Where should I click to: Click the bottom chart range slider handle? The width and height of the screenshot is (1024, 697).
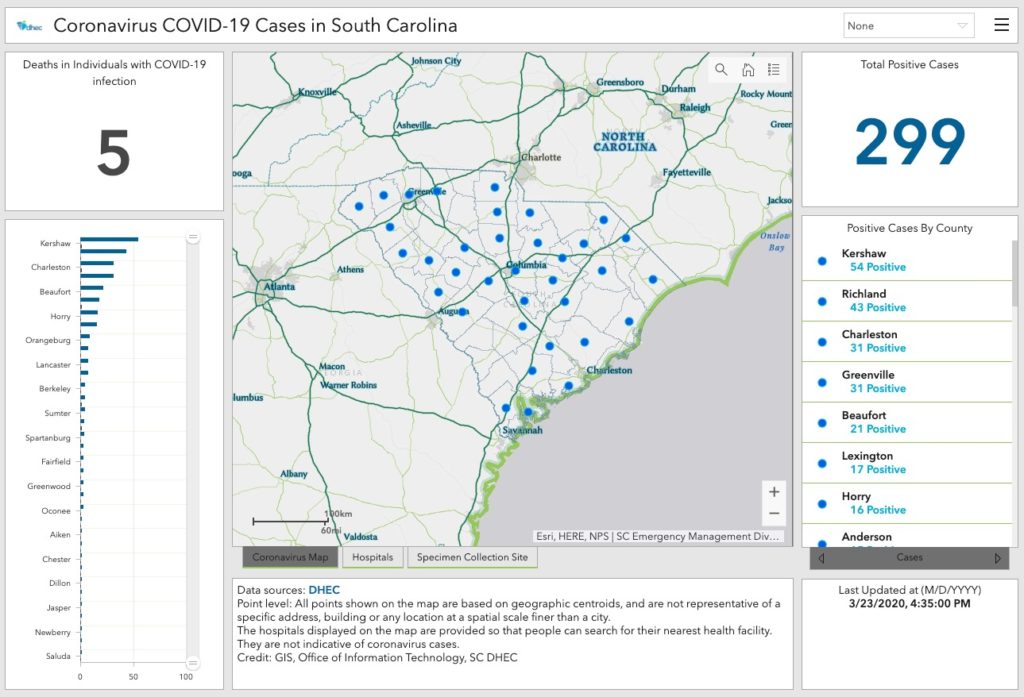[x=193, y=662]
